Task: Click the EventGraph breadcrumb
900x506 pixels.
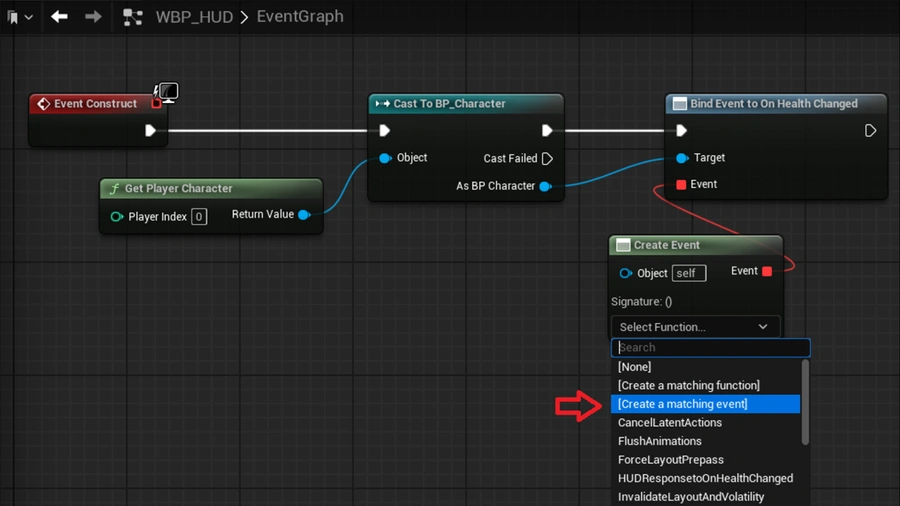Action: click(x=300, y=17)
